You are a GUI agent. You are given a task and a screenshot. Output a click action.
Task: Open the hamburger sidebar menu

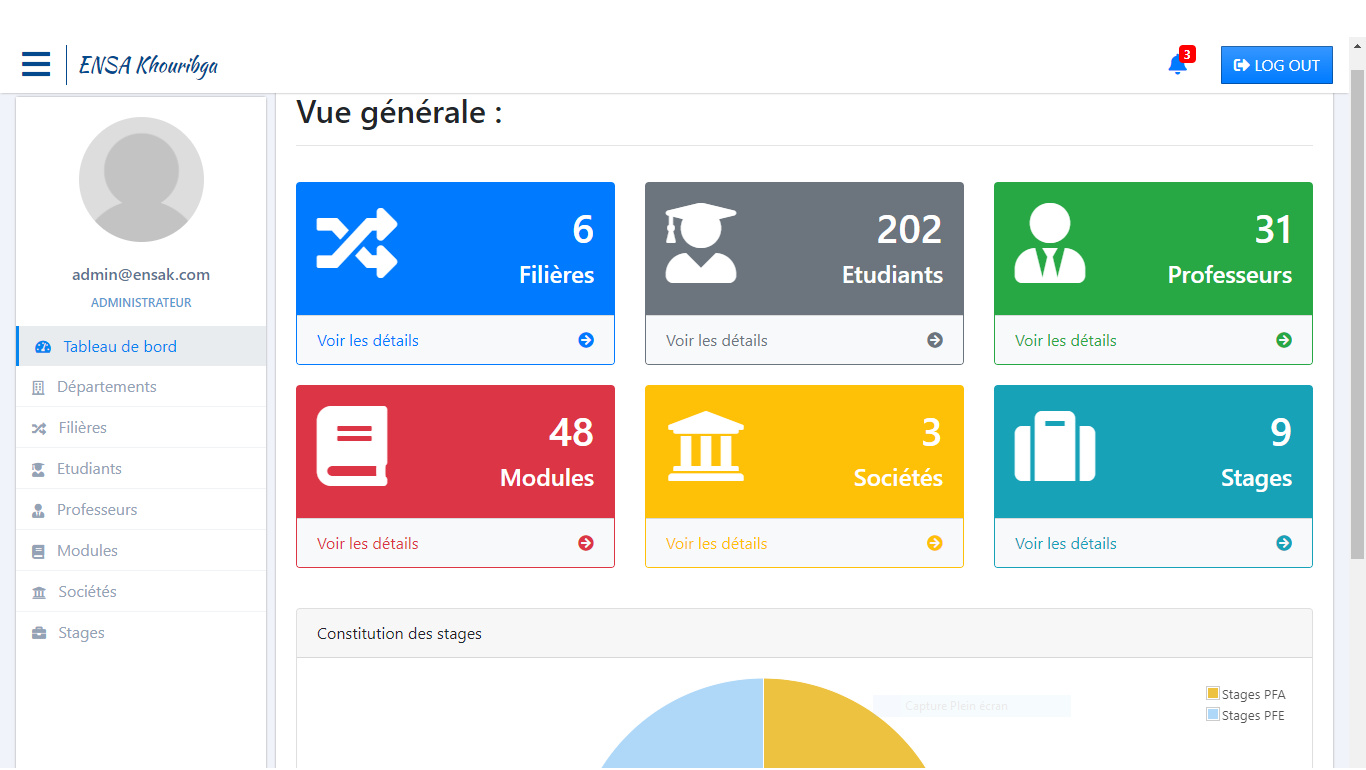(x=36, y=65)
